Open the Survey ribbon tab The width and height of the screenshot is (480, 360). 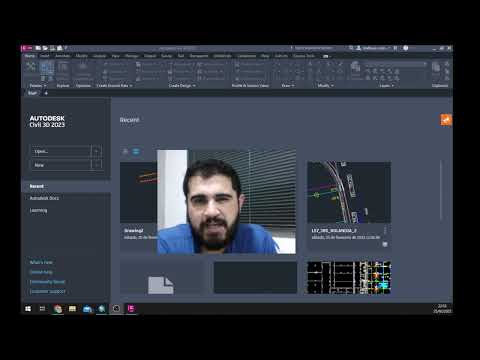pos(166,56)
